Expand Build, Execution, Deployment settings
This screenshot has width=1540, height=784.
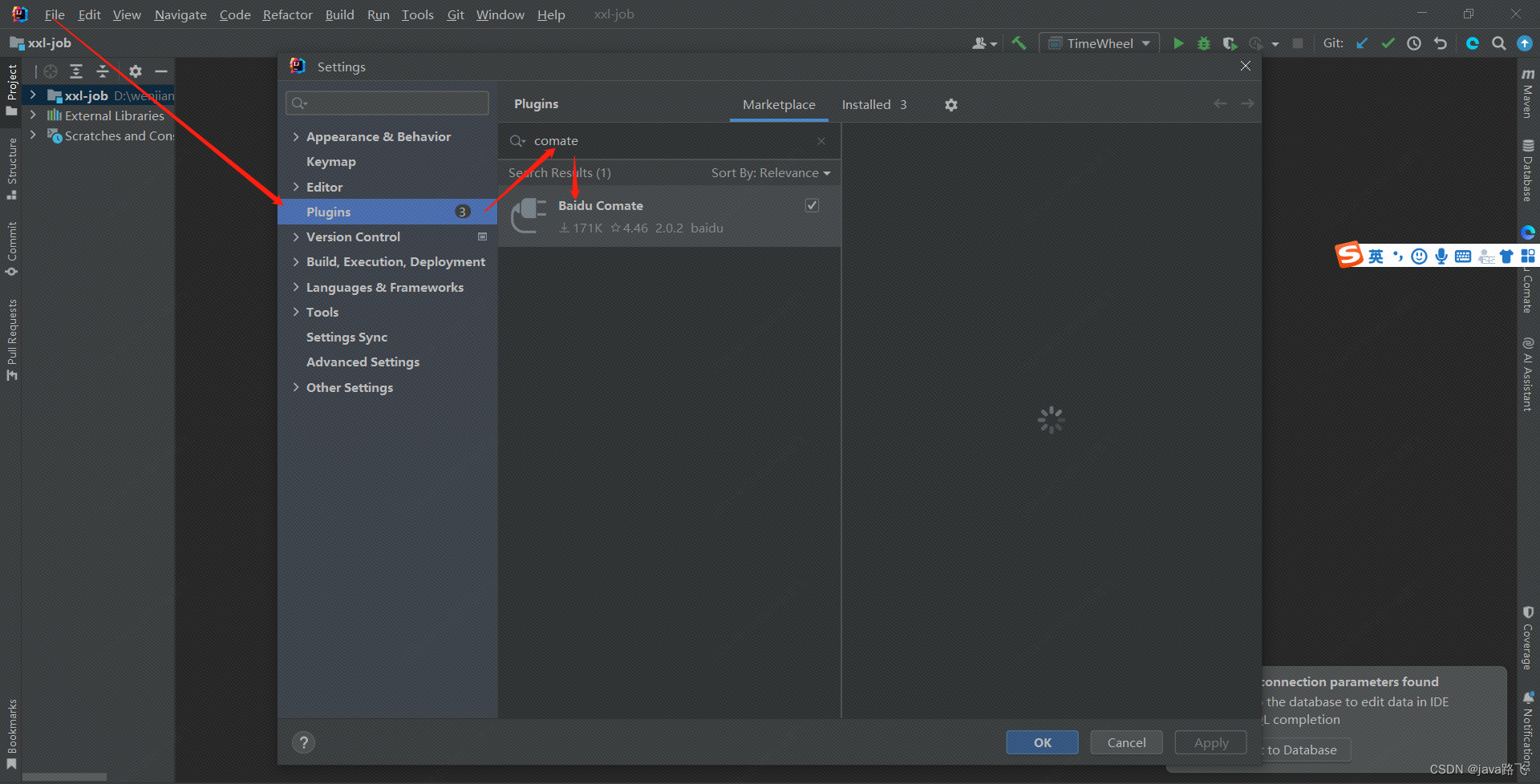coord(296,262)
